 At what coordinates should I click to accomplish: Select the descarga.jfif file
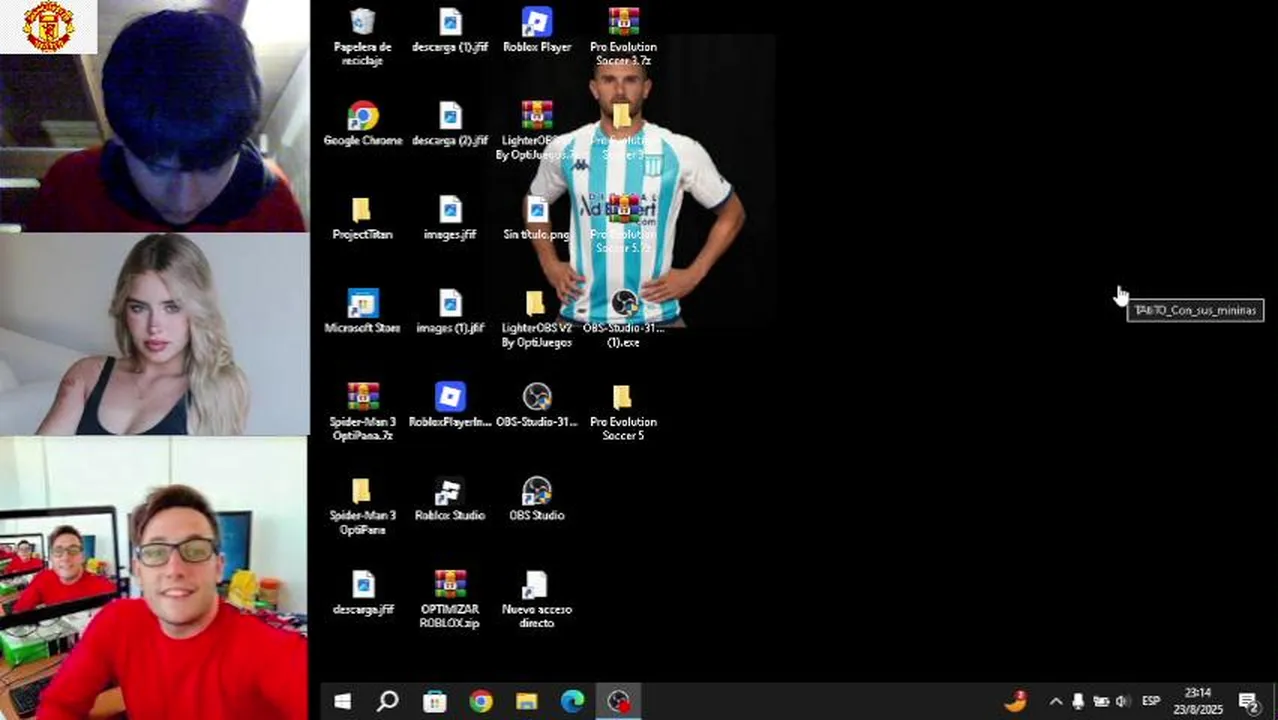363,593
